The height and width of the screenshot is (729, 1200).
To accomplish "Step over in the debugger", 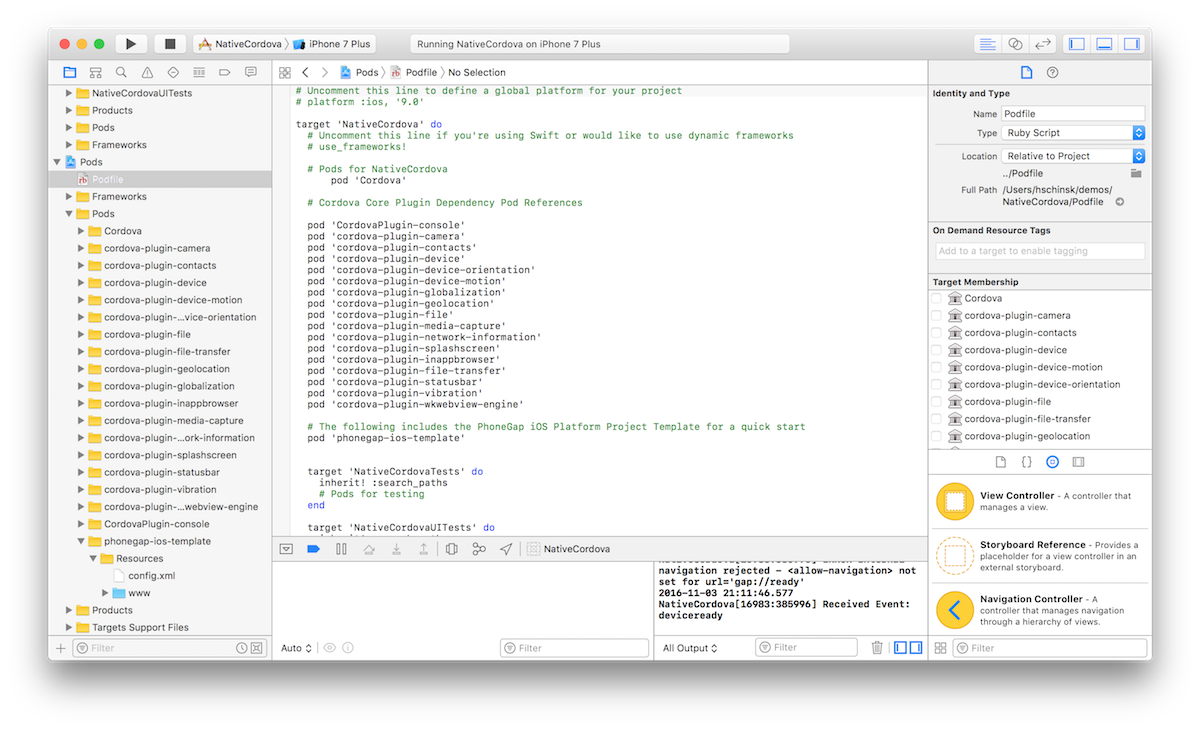I will 369,549.
